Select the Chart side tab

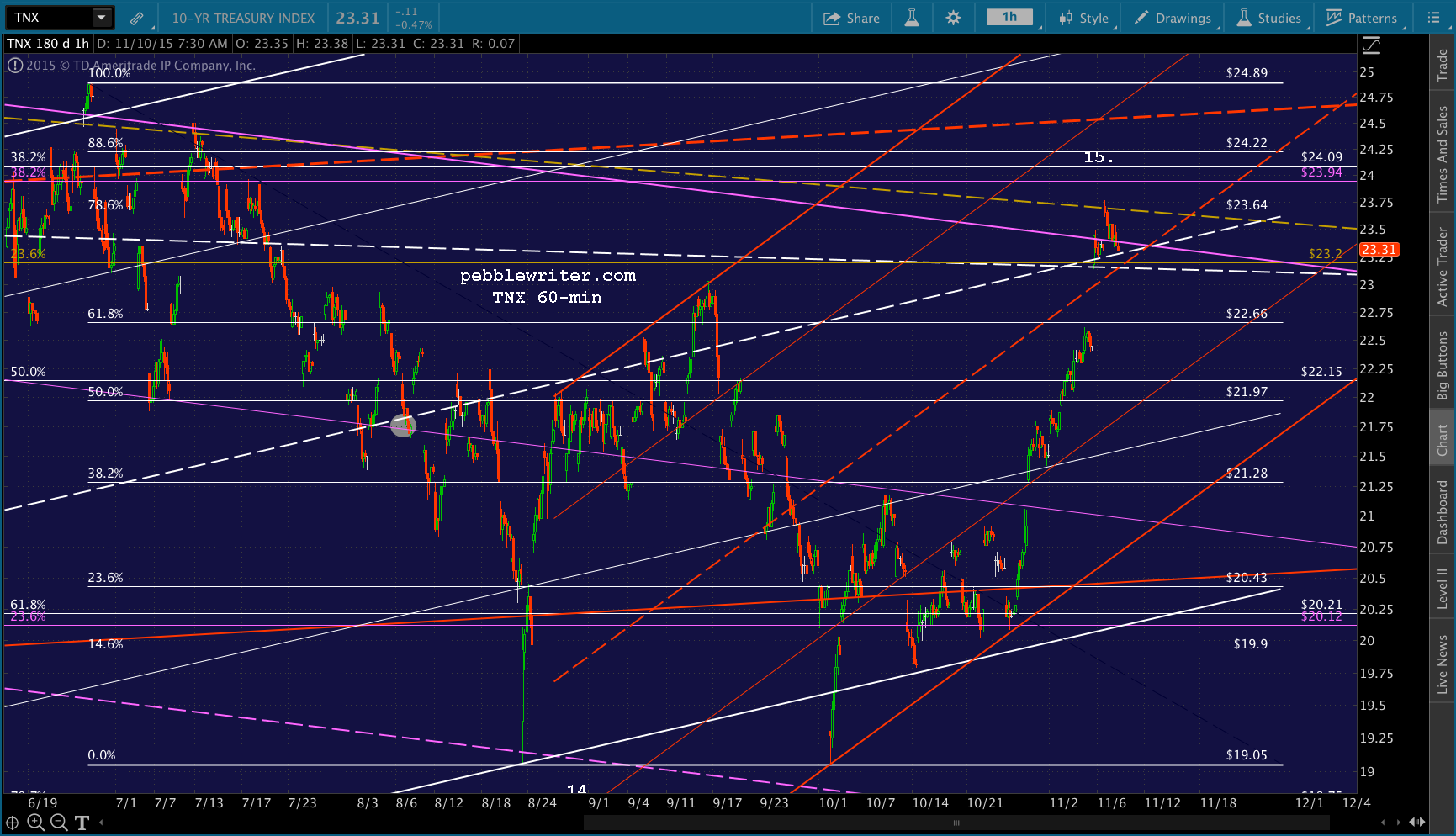click(1443, 440)
